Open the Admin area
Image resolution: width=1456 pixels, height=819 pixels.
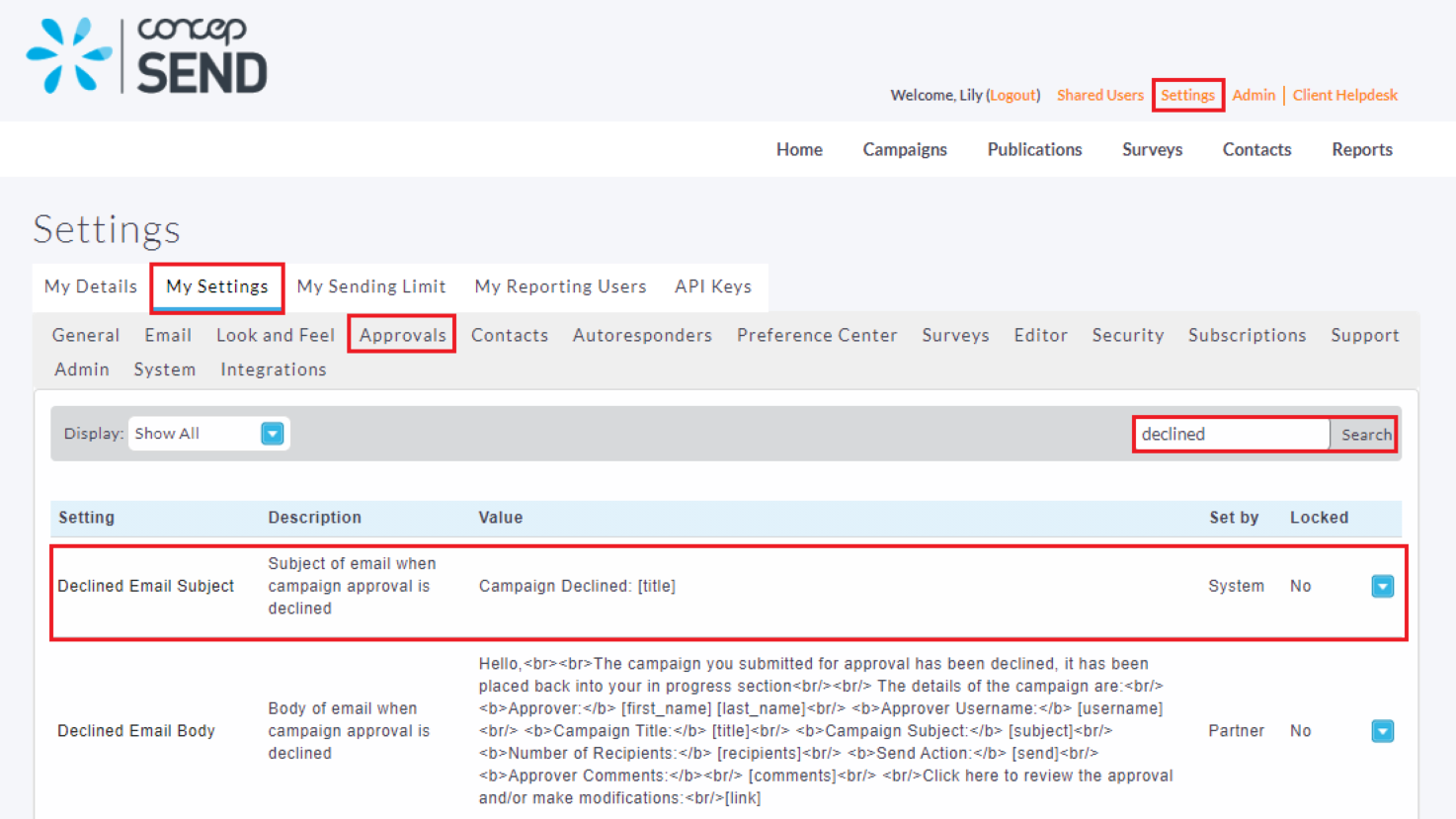1253,95
